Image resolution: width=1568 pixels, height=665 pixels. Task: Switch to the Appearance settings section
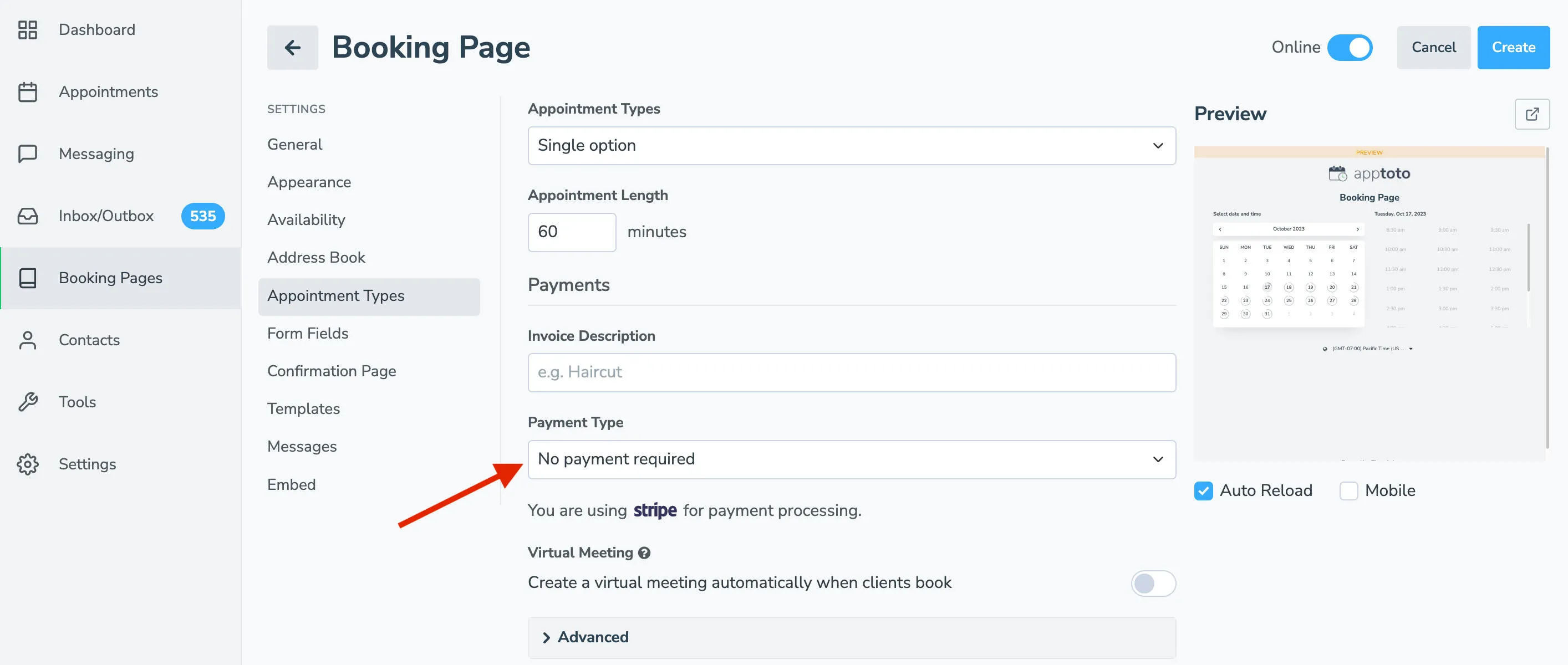pyautogui.click(x=309, y=182)
